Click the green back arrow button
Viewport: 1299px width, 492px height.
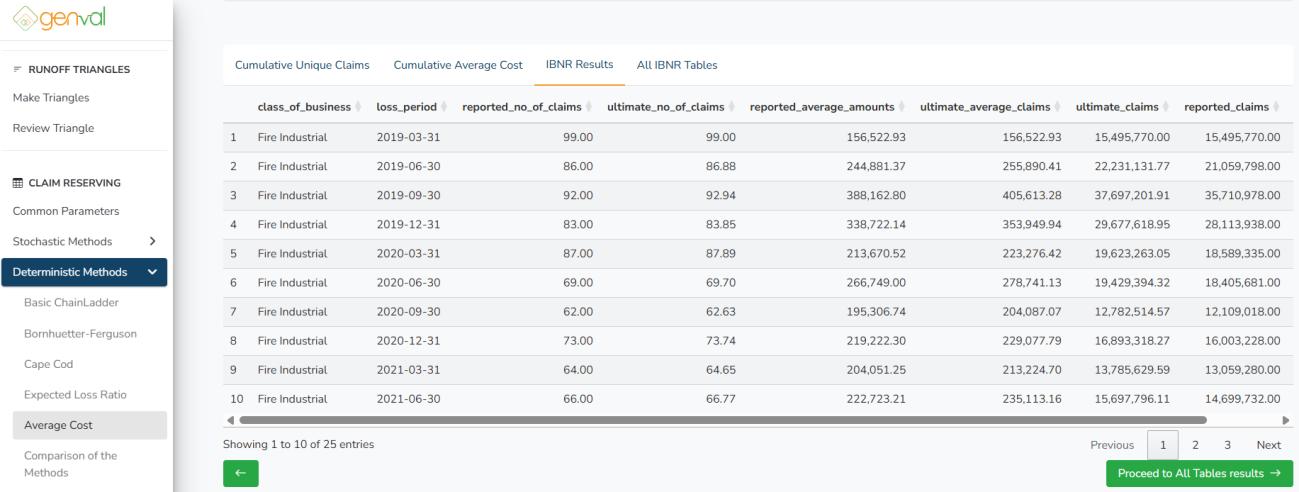point(241,473)
